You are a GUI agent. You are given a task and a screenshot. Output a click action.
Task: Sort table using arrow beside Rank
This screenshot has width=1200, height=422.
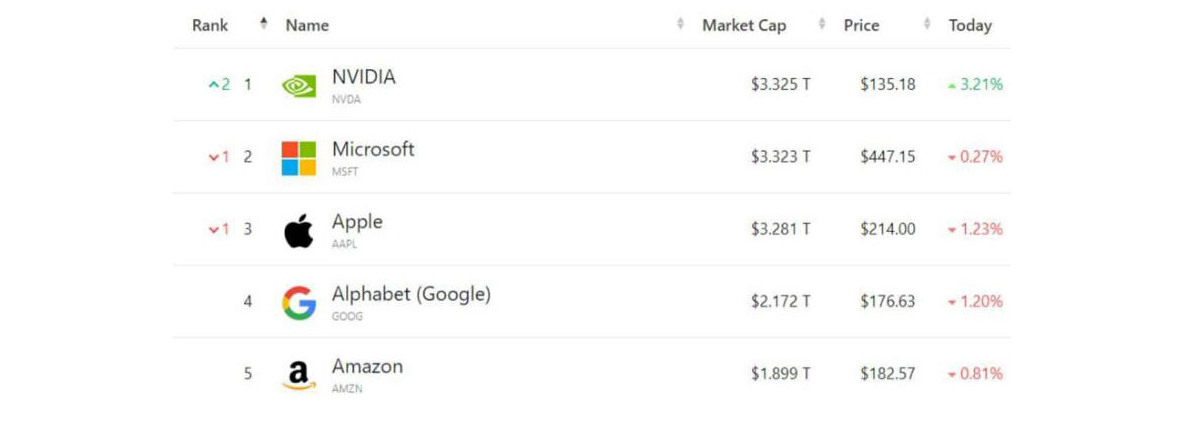(x=264, y=23)
